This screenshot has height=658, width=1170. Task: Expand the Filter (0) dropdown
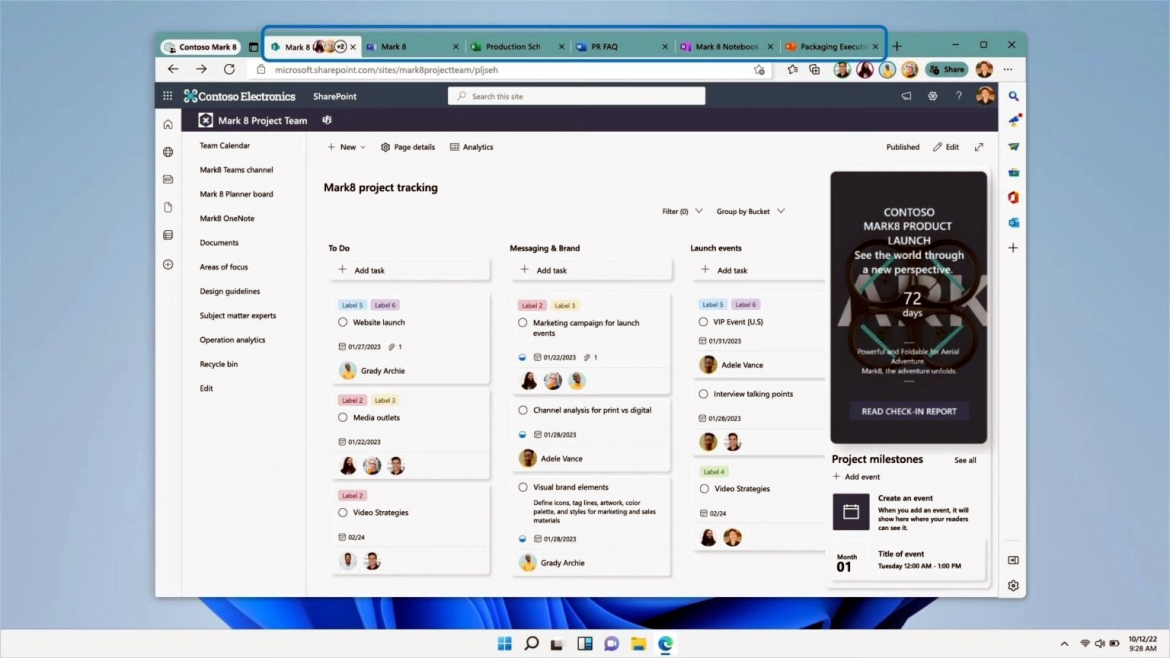pyautogui.click(x=682, y=211)
